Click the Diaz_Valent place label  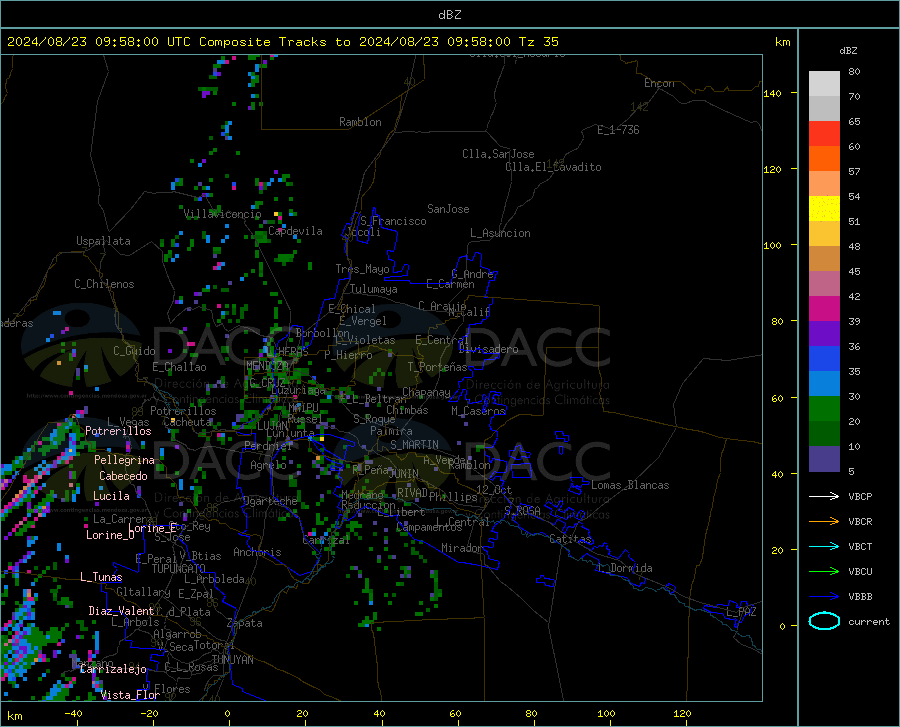pyautogui.click(x=121, y=611)
